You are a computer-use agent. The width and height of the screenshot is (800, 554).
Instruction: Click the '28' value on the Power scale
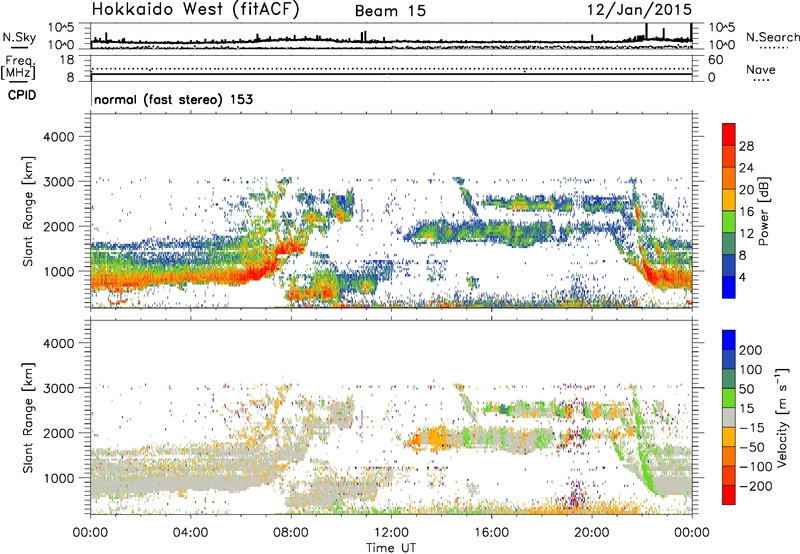click(746, 146)
